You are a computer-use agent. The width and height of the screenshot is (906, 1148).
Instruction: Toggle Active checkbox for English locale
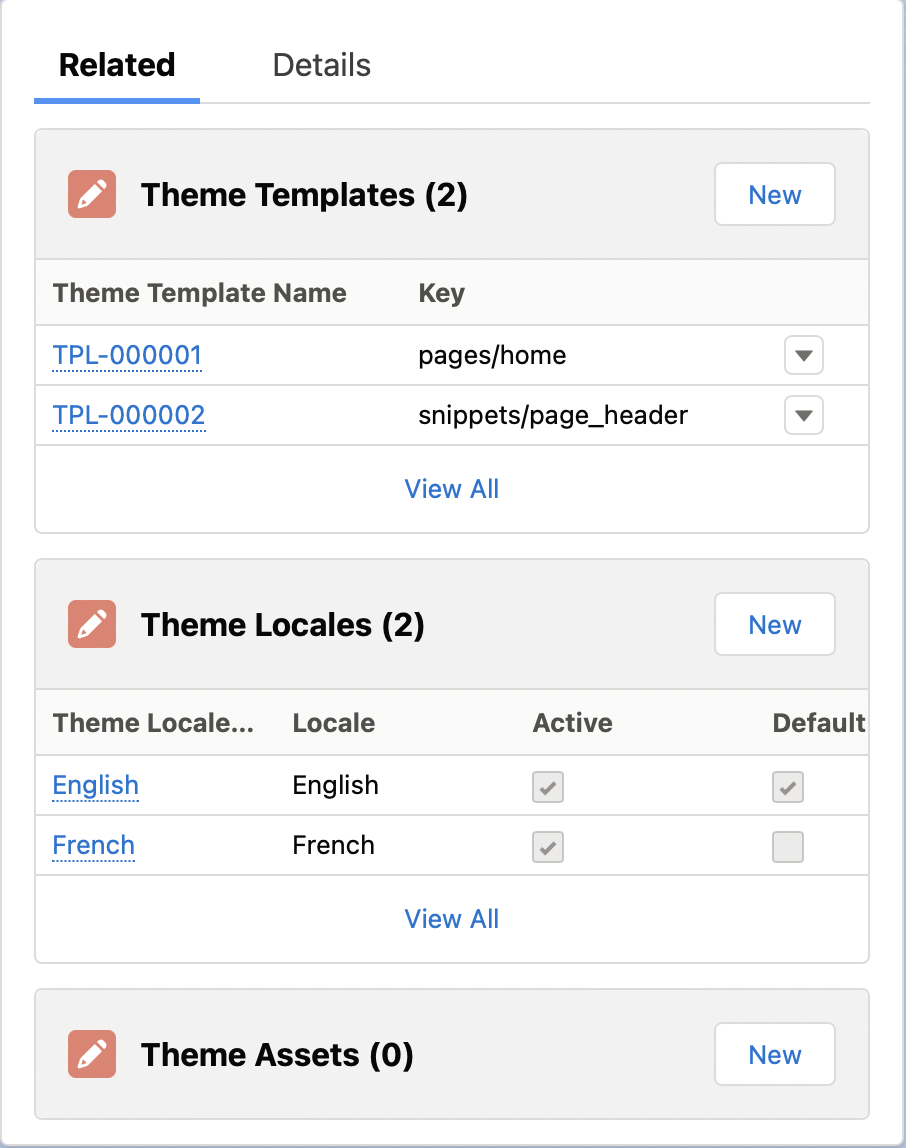point(548,787)
